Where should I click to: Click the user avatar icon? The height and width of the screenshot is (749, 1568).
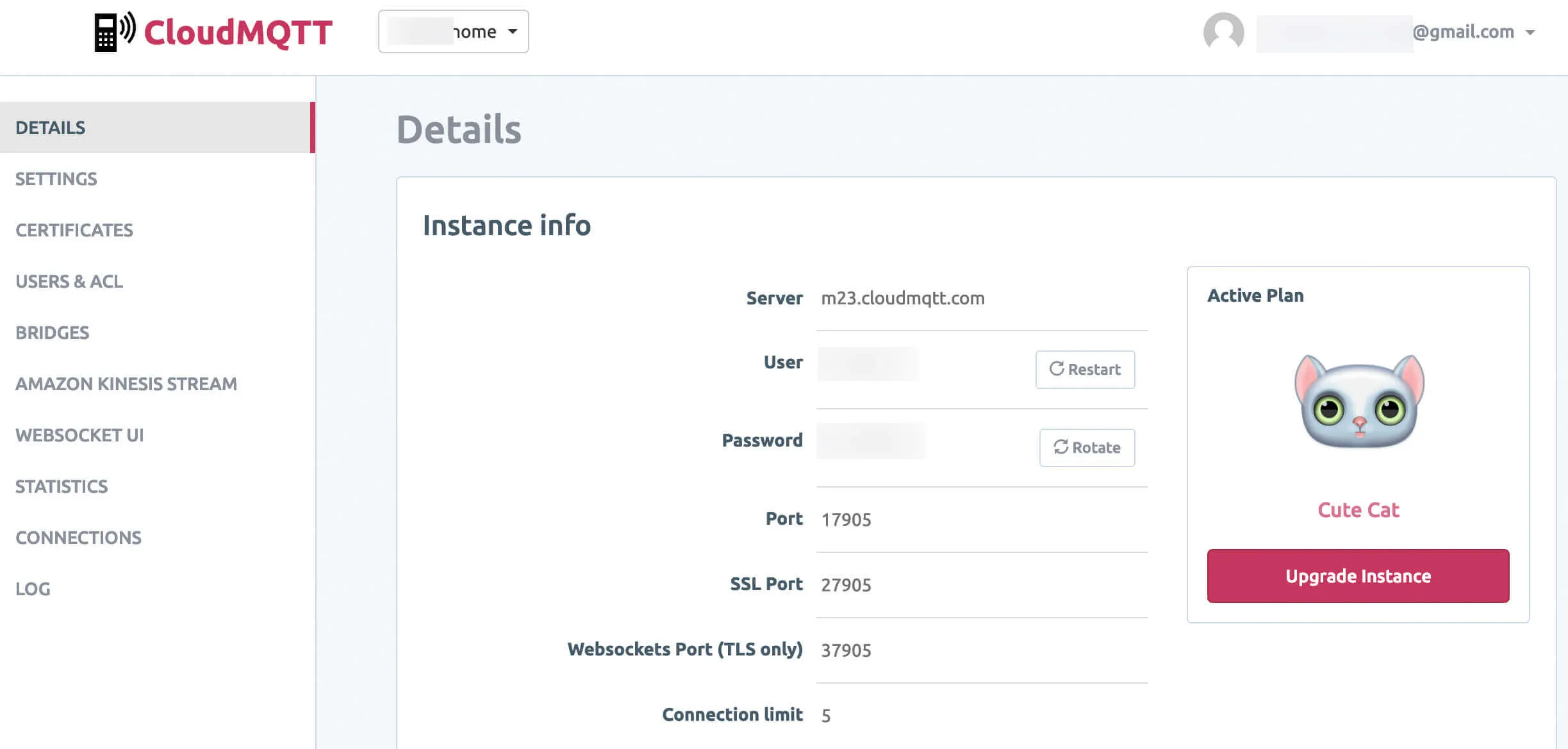(1223, 32)
